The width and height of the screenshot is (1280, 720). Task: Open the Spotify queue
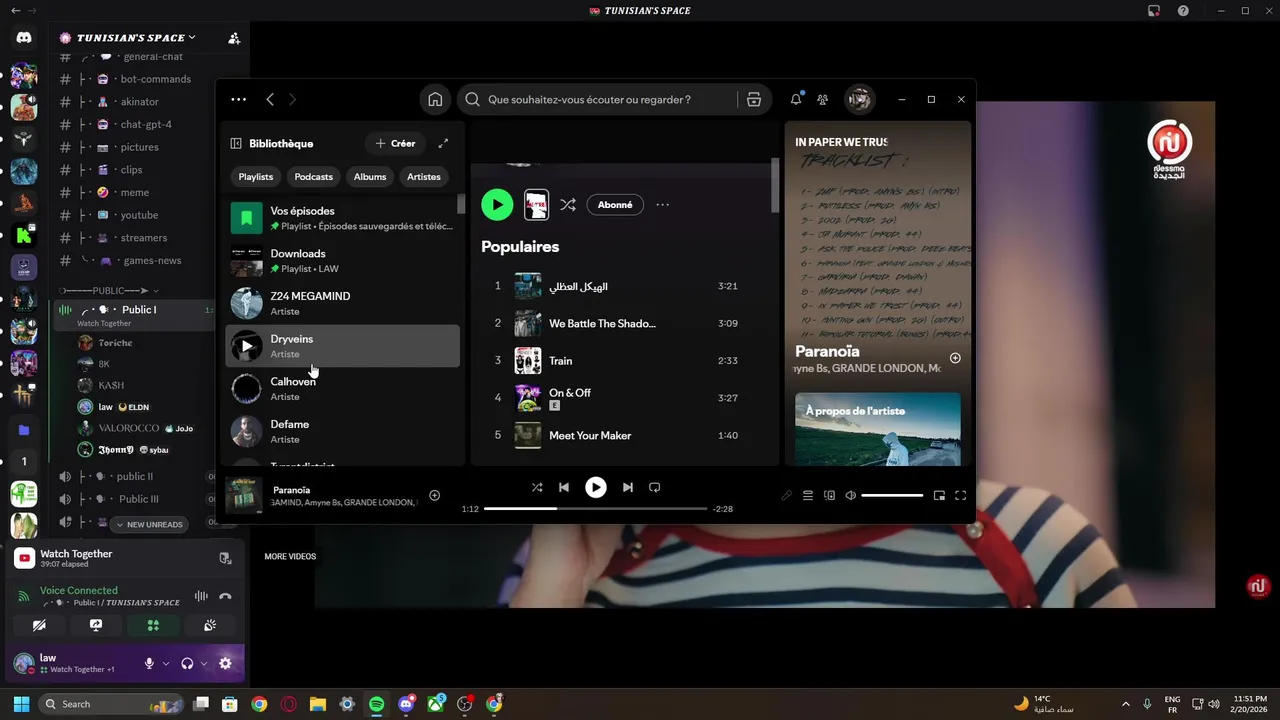pyautogui.click(x=808, y=495)
